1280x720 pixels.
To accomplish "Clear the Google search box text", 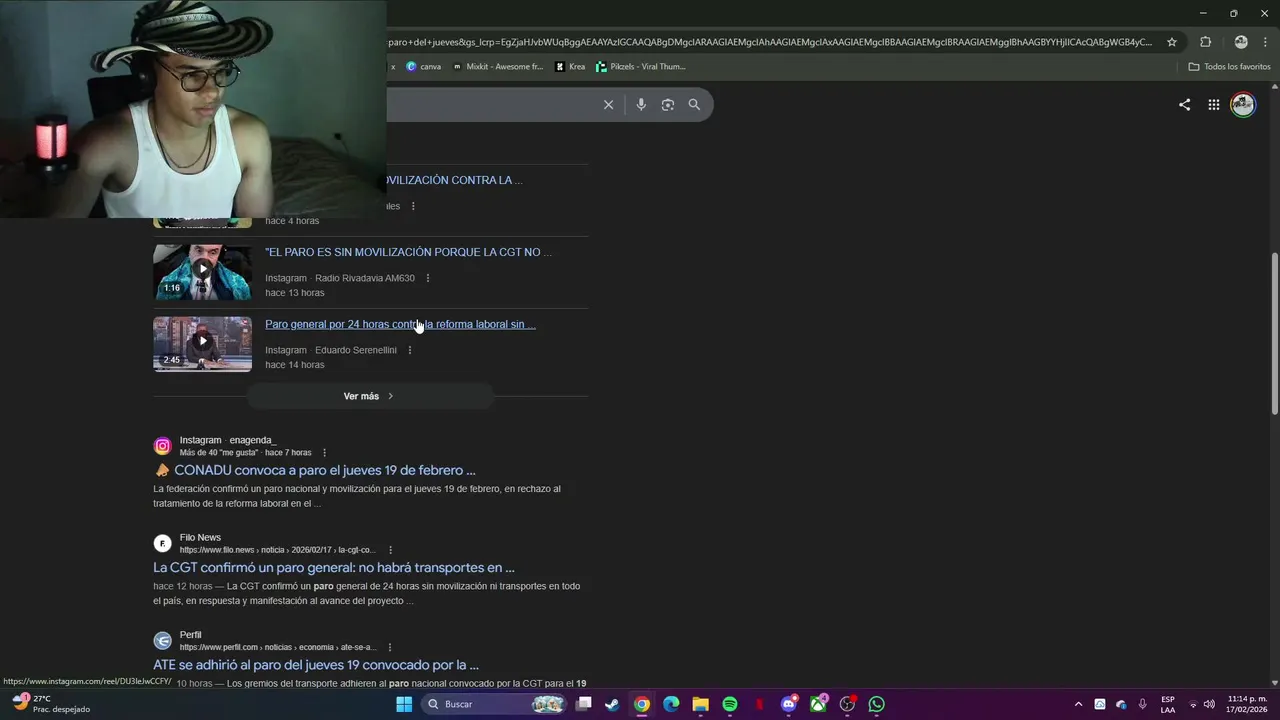I will [608, 104].
